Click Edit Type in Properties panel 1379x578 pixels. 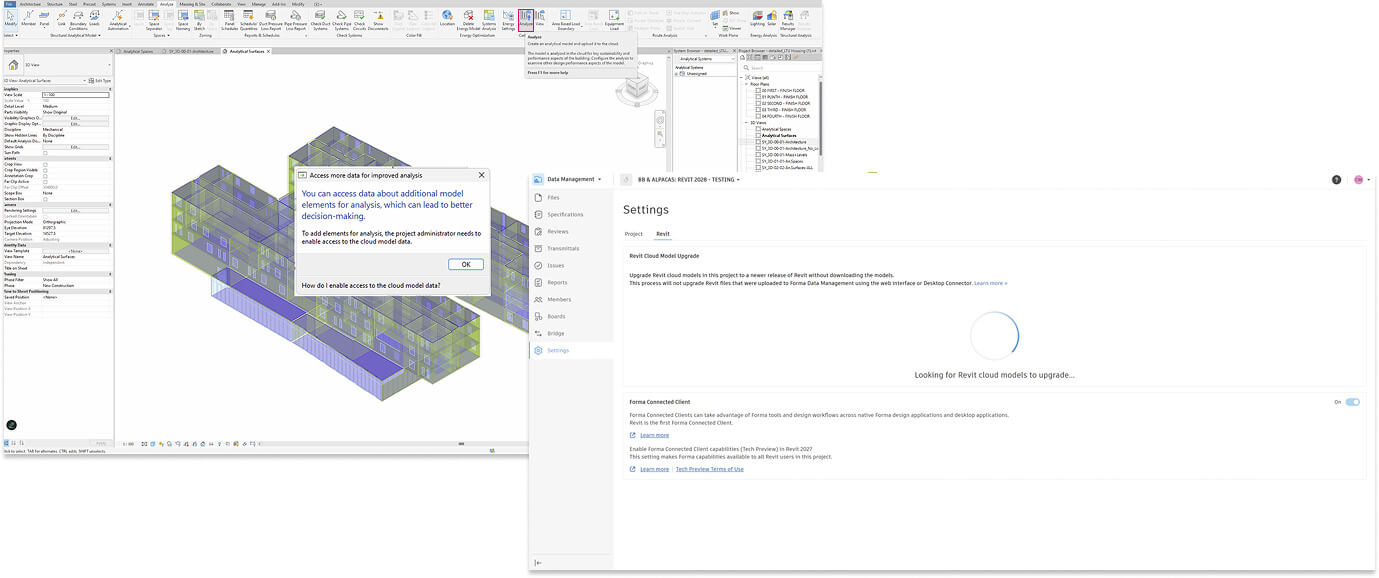100,80
